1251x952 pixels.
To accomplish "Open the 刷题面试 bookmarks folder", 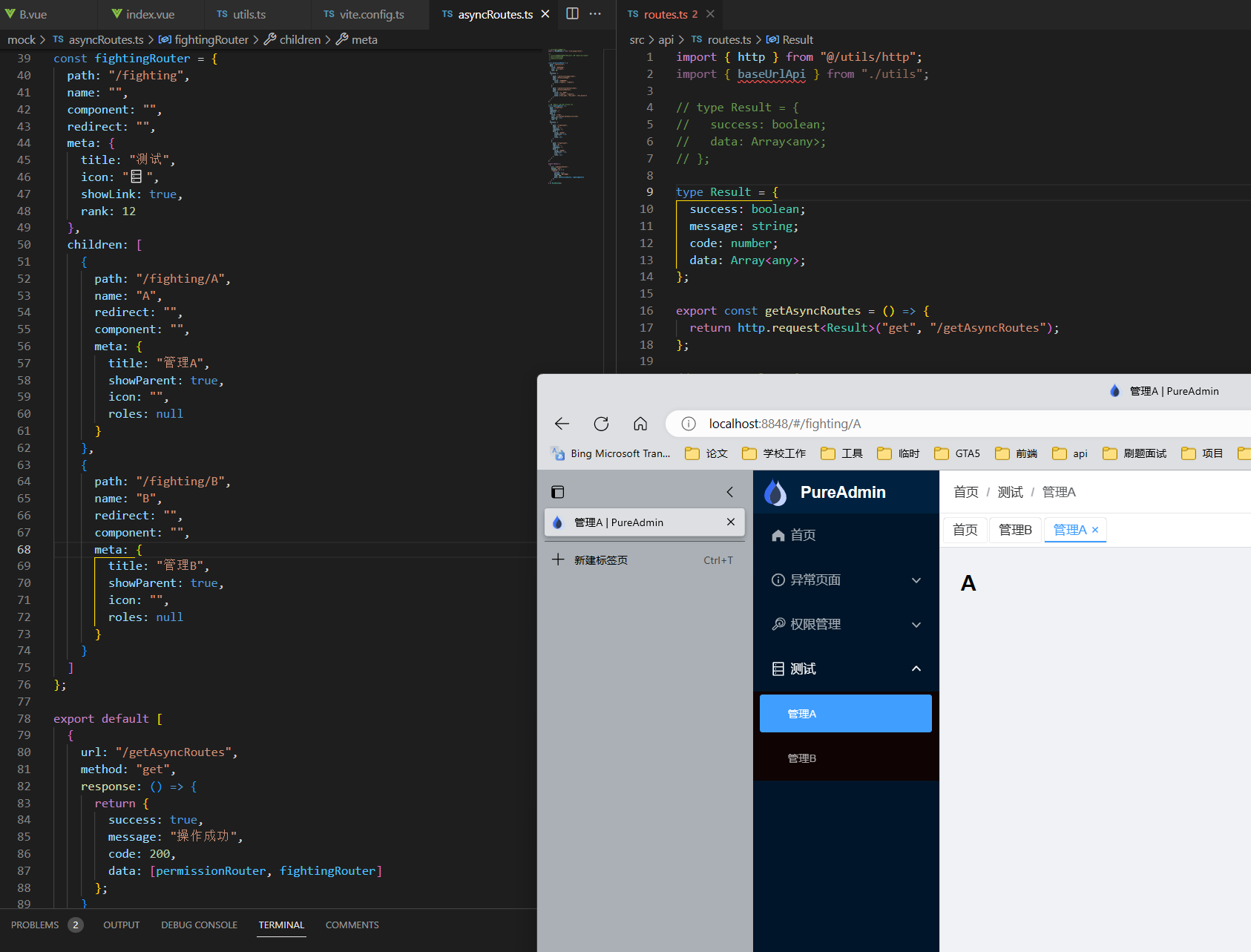I will (1135, 453).
